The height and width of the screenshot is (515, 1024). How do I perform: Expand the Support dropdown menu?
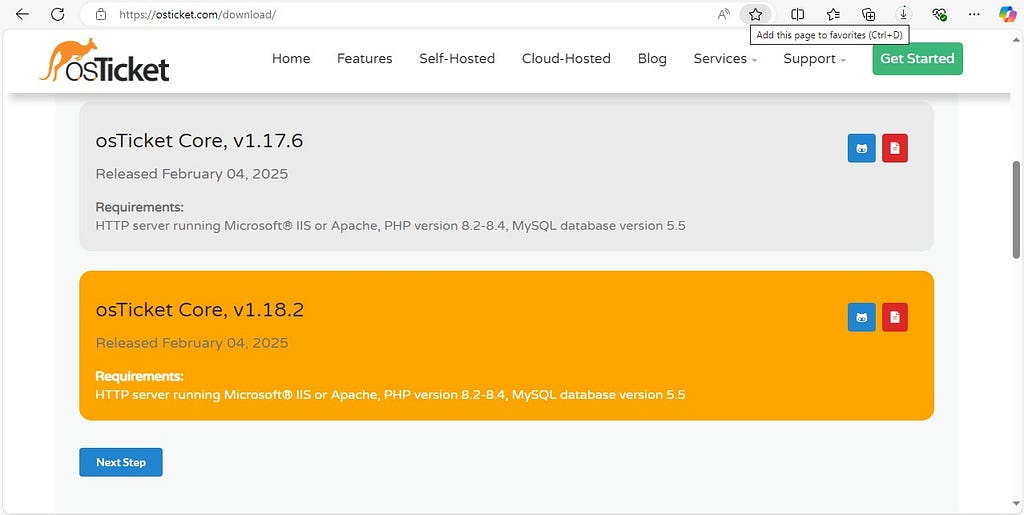click(x=814, y=59)
